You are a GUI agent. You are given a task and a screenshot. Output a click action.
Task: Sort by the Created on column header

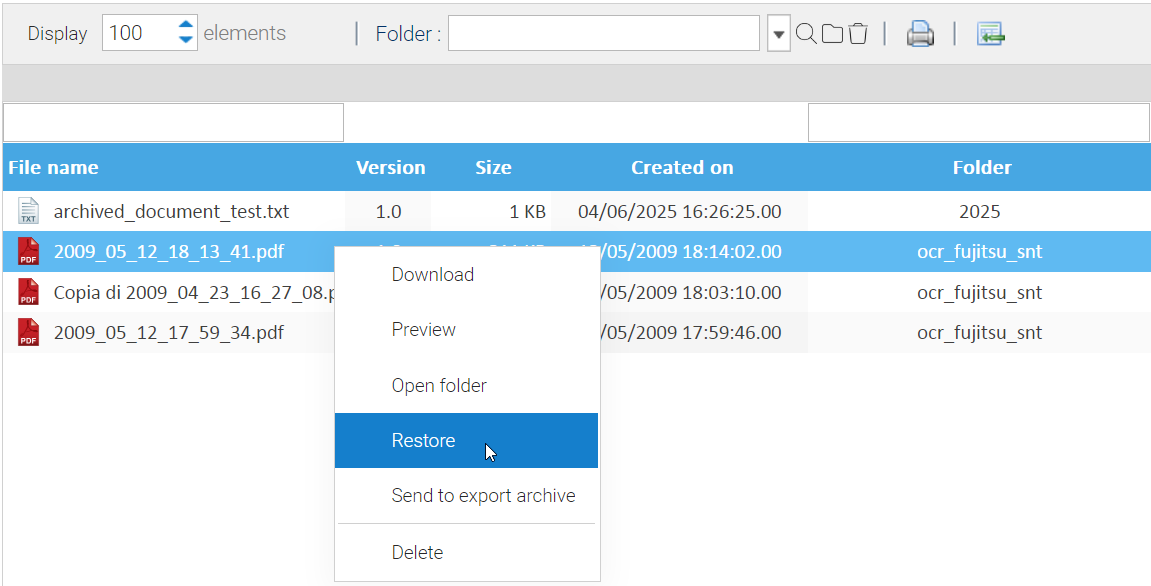pyautogui.click(x=682, y=167)
